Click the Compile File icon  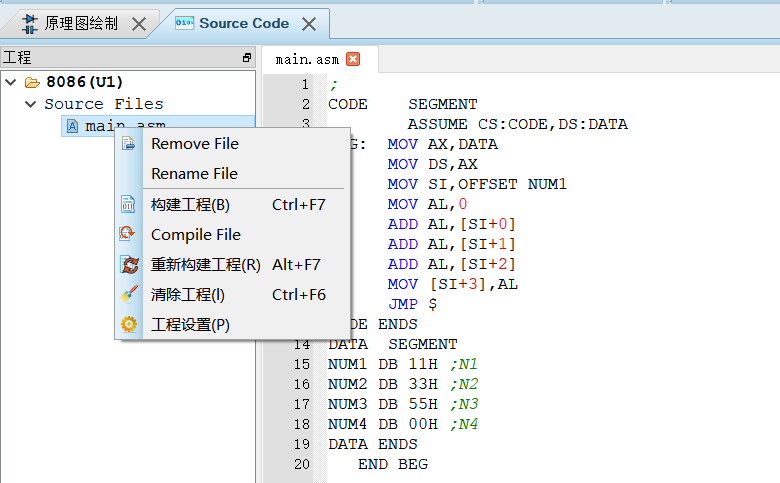127,234
